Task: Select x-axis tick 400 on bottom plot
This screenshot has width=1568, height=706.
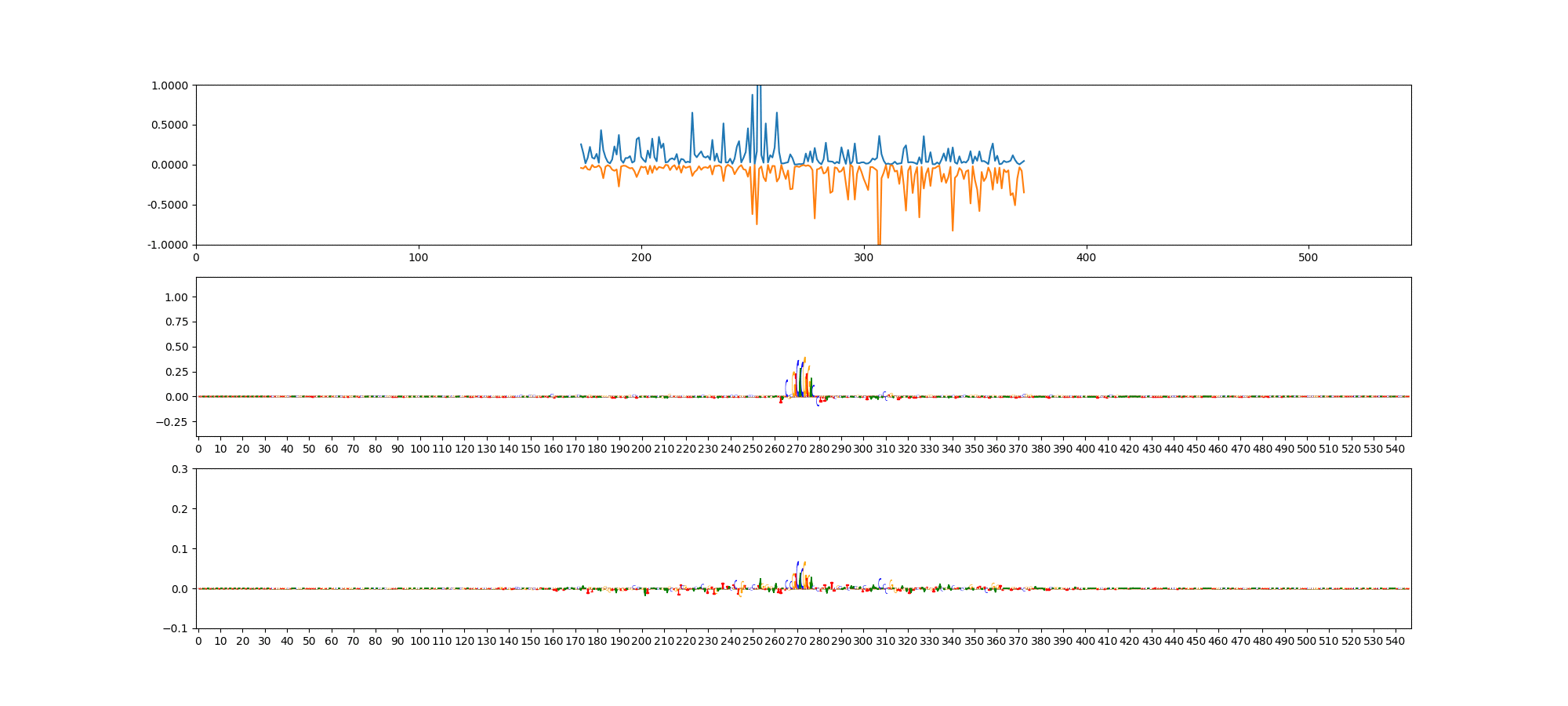Action: [x=1085, y=641]
